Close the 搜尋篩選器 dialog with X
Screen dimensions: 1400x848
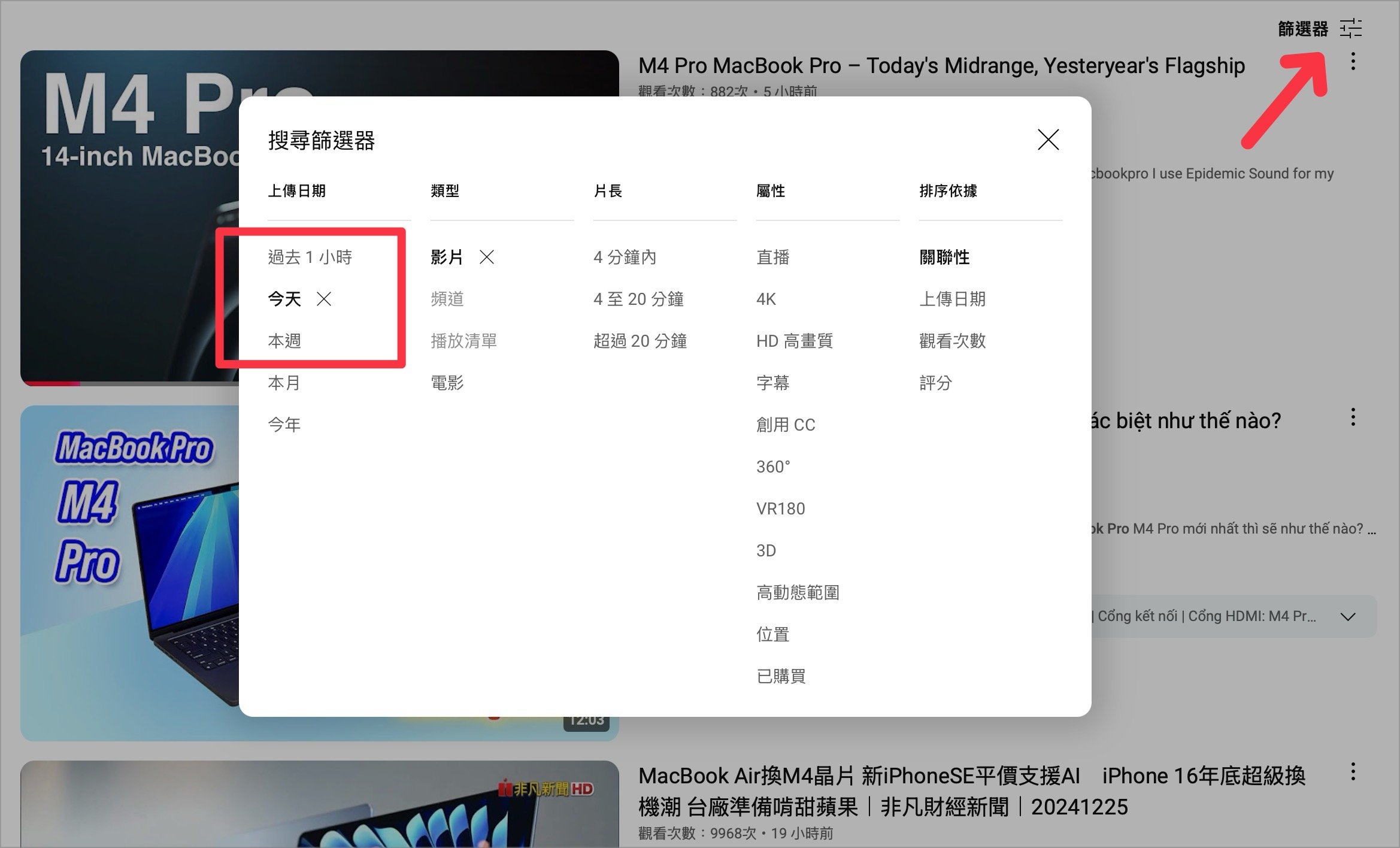click(x=1048, y=140)
